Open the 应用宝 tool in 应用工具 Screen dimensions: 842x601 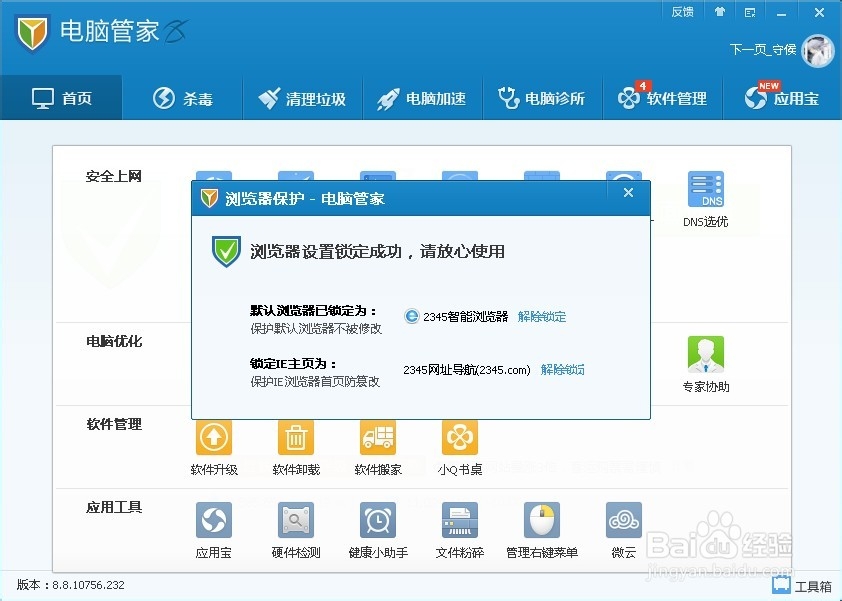tap(214, 530)
